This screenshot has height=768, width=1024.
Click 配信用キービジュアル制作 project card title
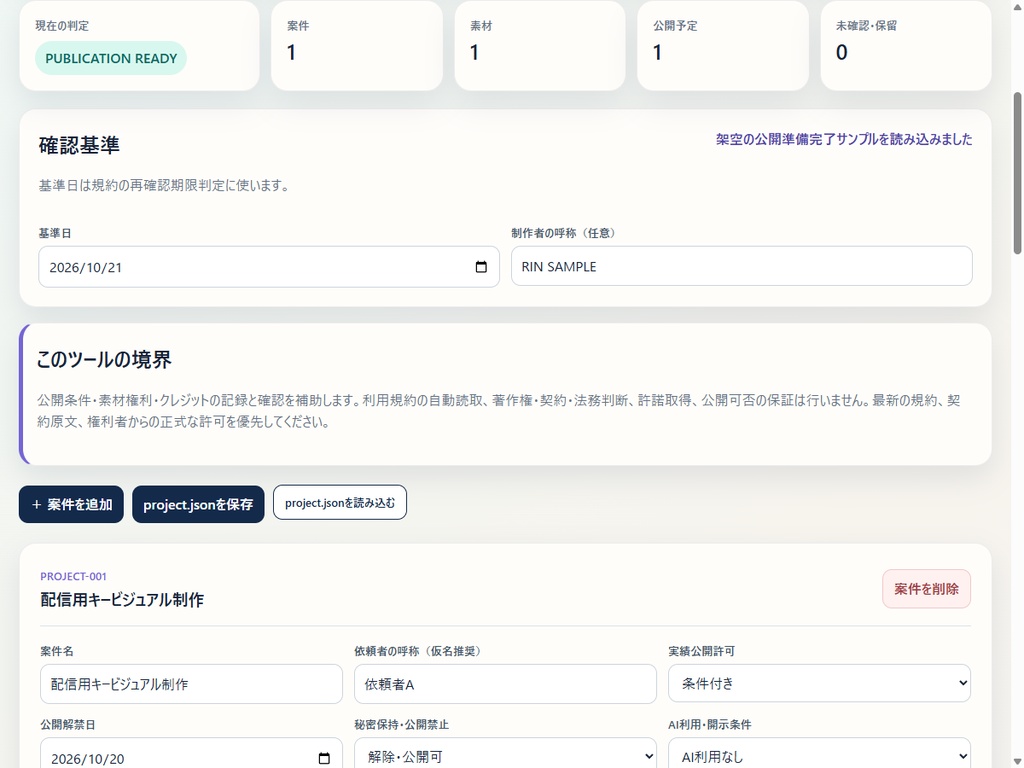122,600
